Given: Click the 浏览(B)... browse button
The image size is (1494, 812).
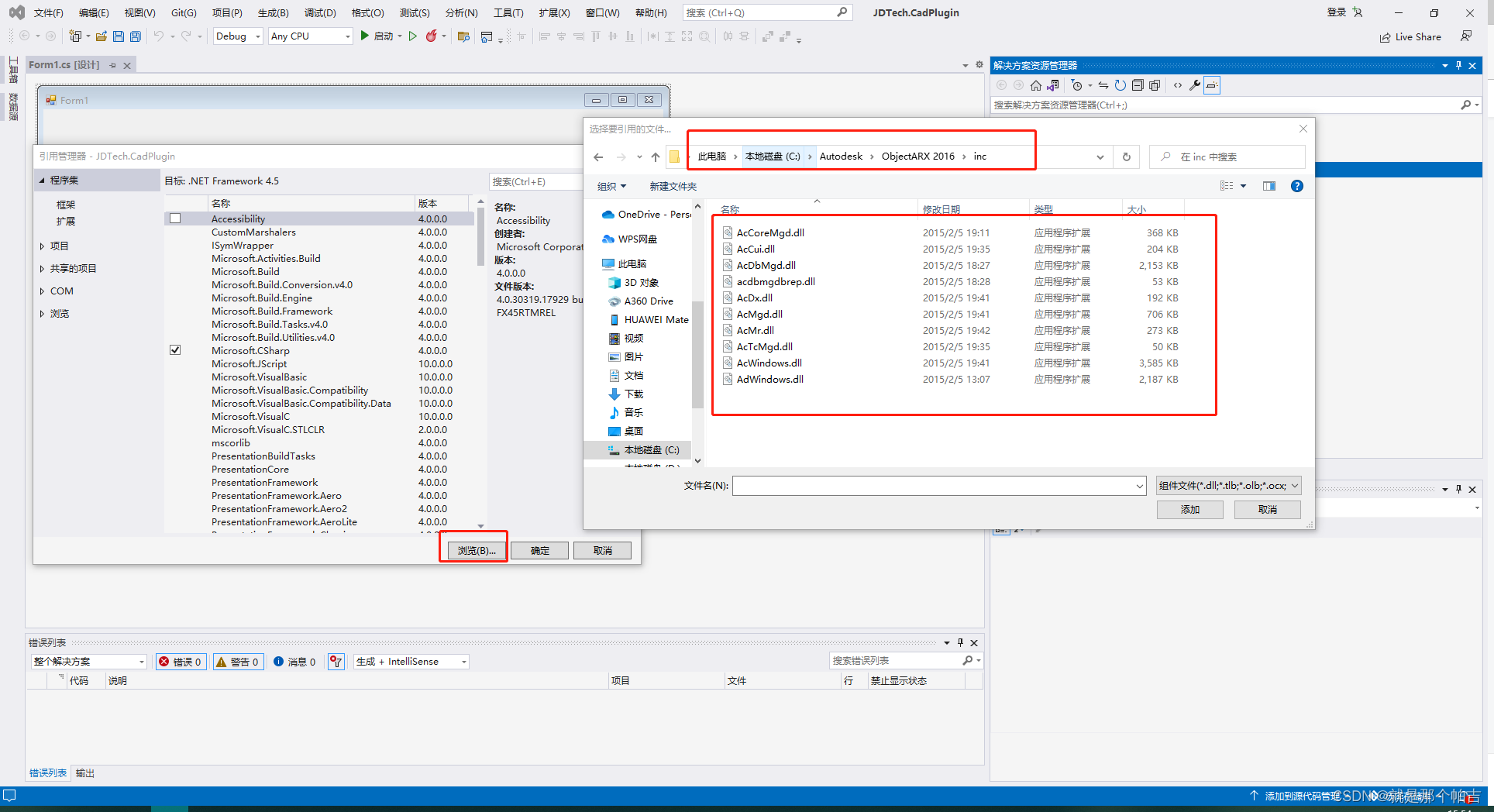Looking at the screenshot, I should pyautogui.click(x=476, y=550).
